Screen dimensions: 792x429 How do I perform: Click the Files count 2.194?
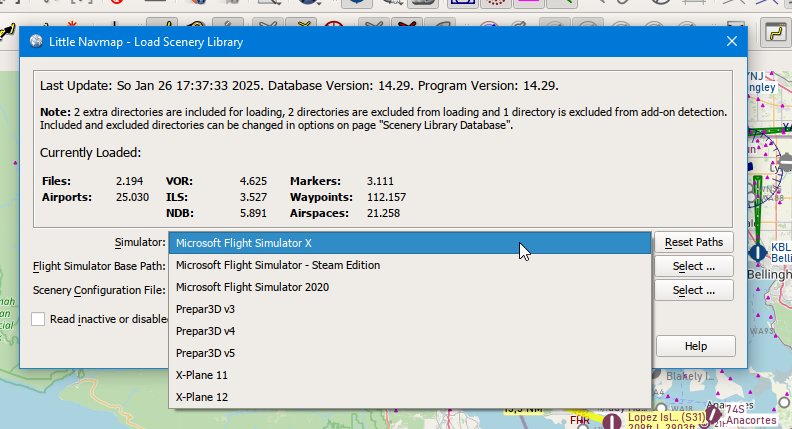[x=129, y=181]
